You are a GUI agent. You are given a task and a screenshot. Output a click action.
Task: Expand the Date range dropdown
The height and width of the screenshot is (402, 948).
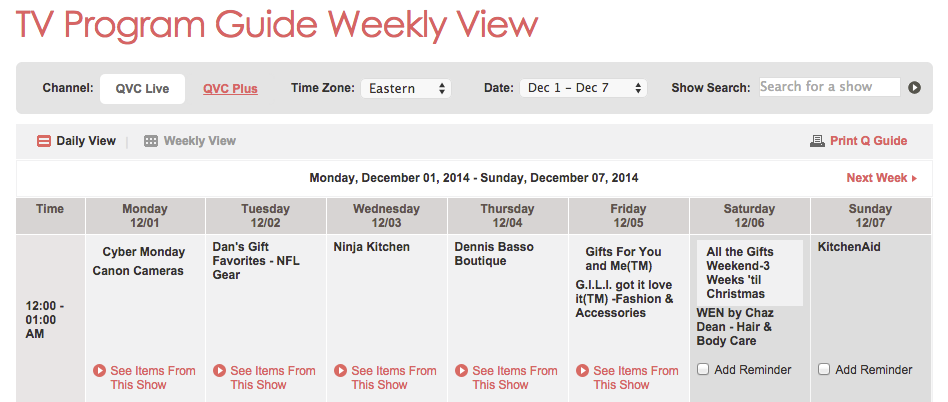(583, 88)
